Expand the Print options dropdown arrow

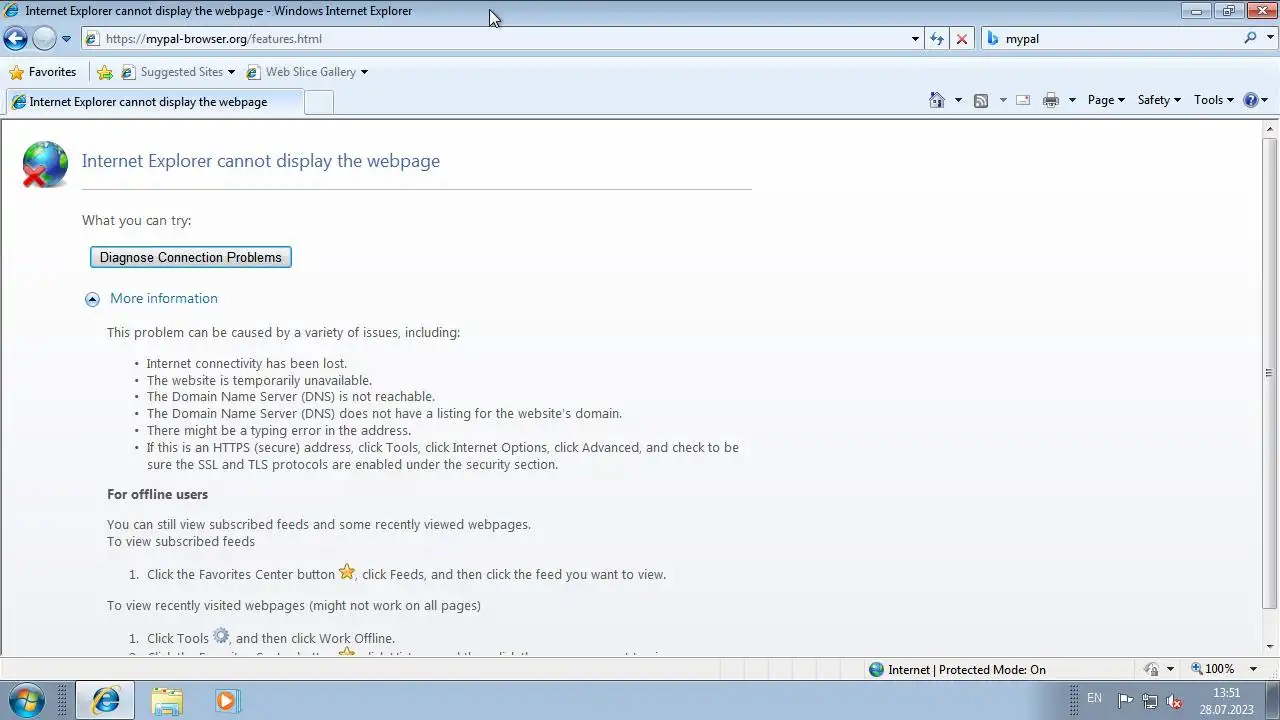pyautogui.click(x=1072, y=100)
